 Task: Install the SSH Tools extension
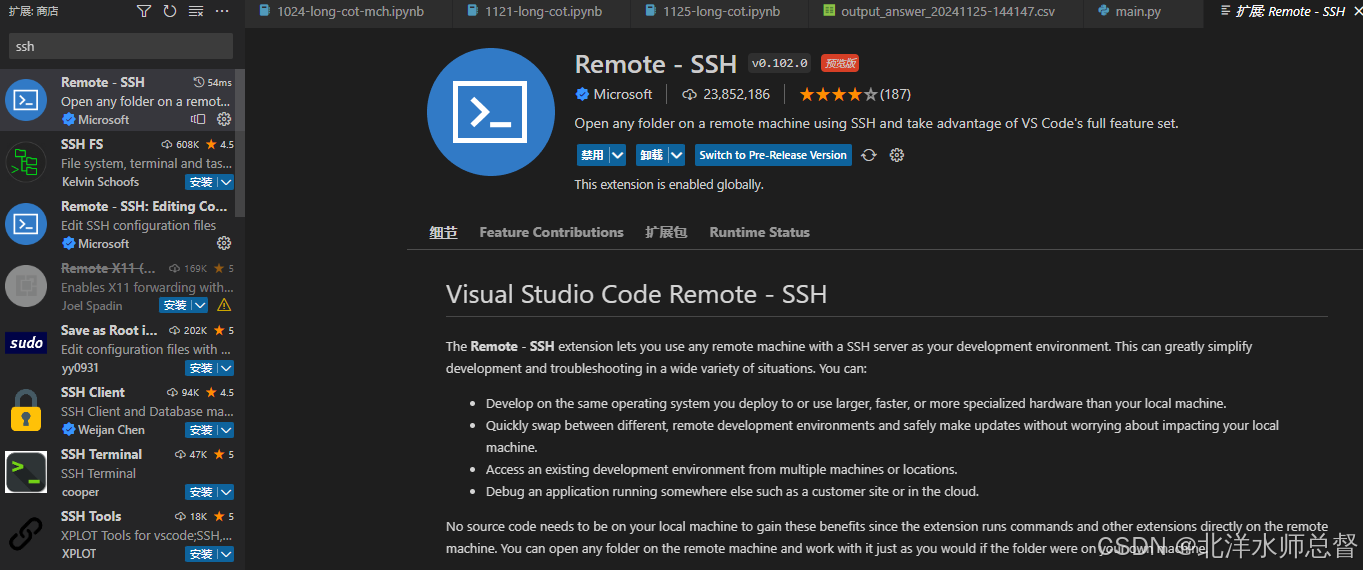(x=201, y=554)
